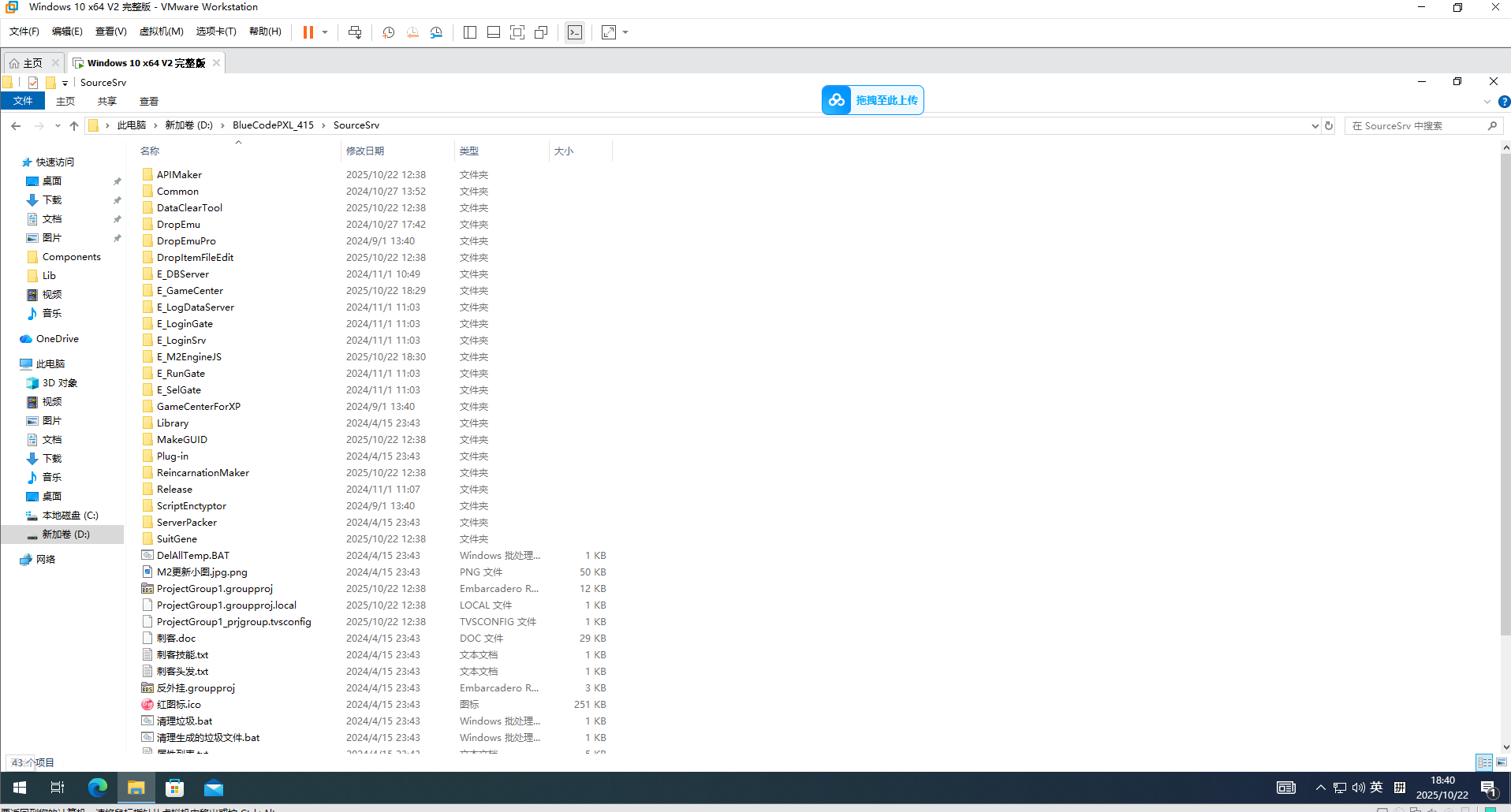Open Microsoft Edge from the taskbar

click(x=98, y=788)
